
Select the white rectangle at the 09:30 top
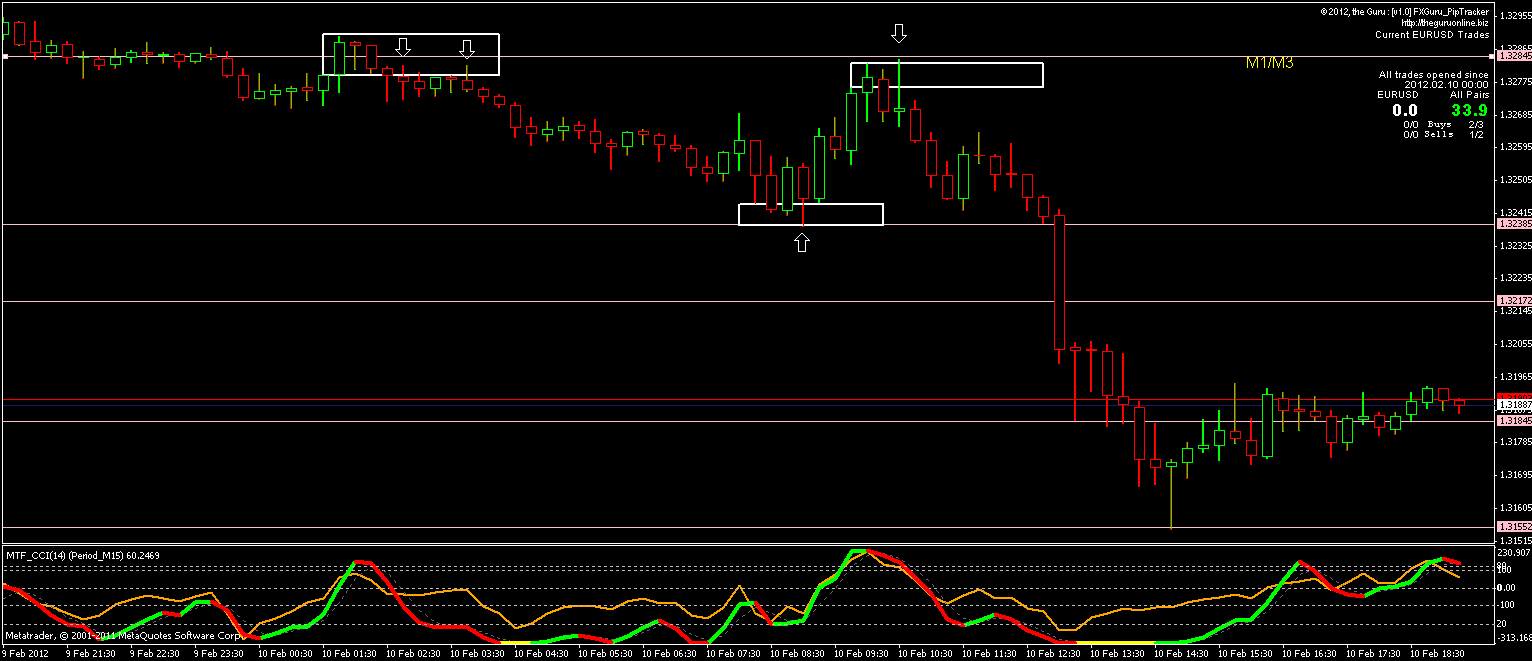click(x=945, y=74)
